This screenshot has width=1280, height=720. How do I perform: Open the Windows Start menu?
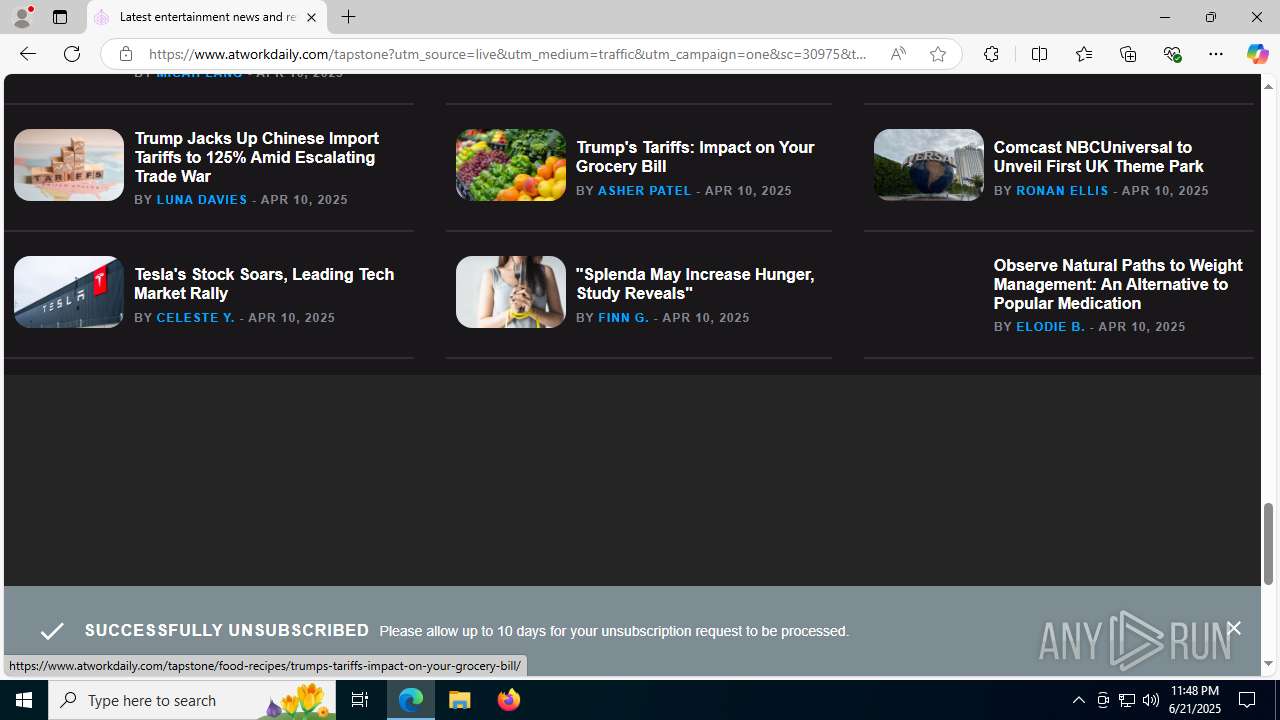coord(24,700)
